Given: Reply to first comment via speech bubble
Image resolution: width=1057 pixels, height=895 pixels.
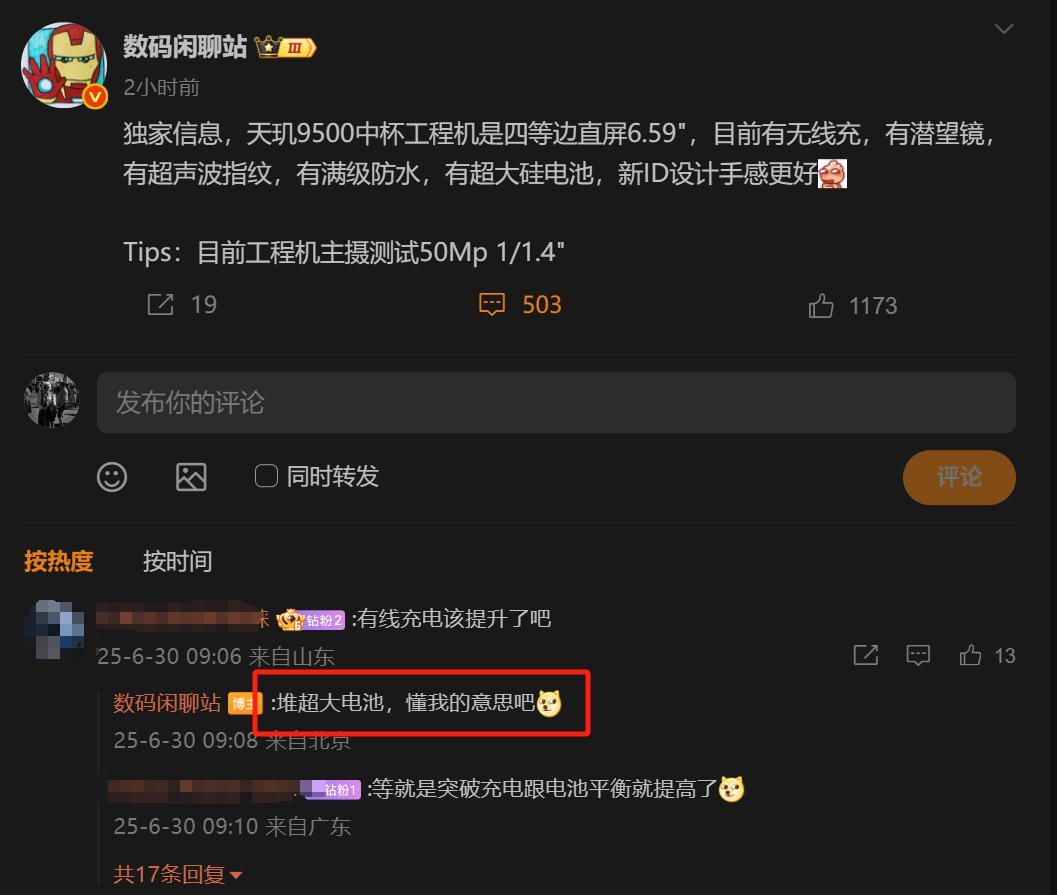Looking at the screenshot, I should click(x=918, y=655).
